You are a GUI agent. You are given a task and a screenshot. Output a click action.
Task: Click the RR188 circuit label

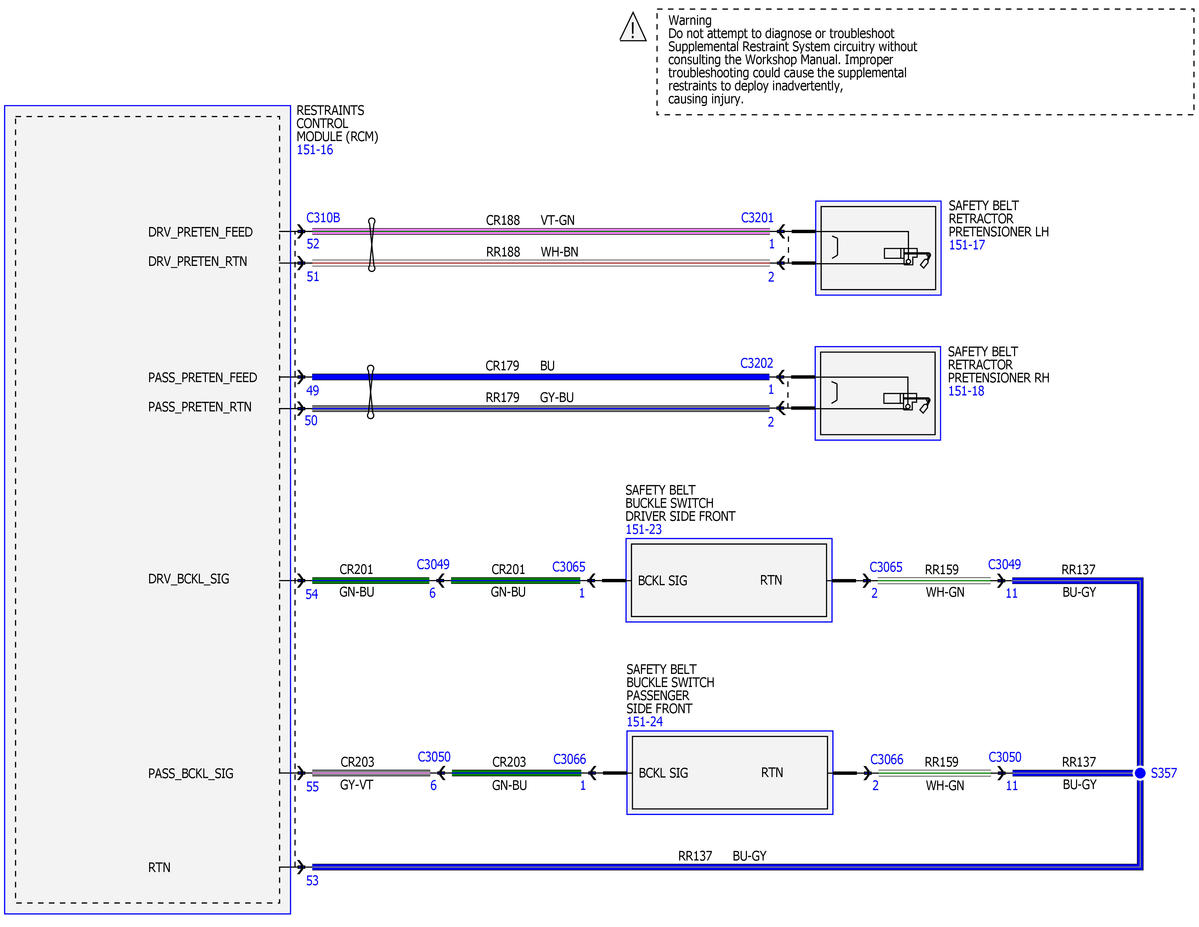502,252
